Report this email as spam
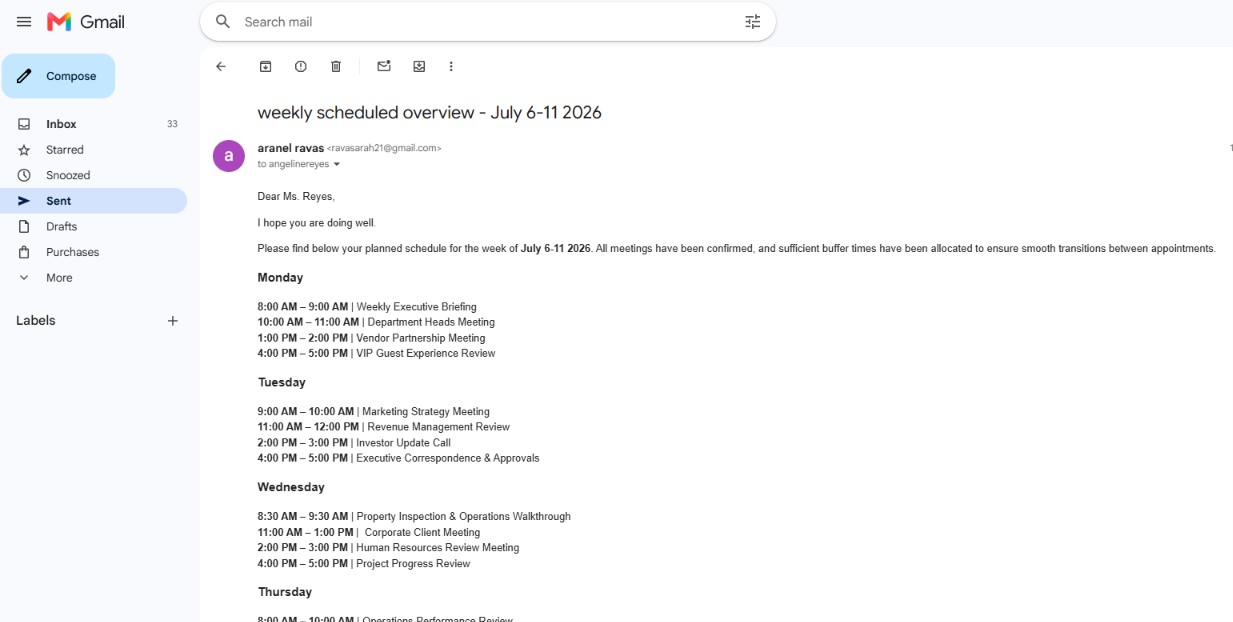The width and height of the screenshot is (1233, 622). 301,66
